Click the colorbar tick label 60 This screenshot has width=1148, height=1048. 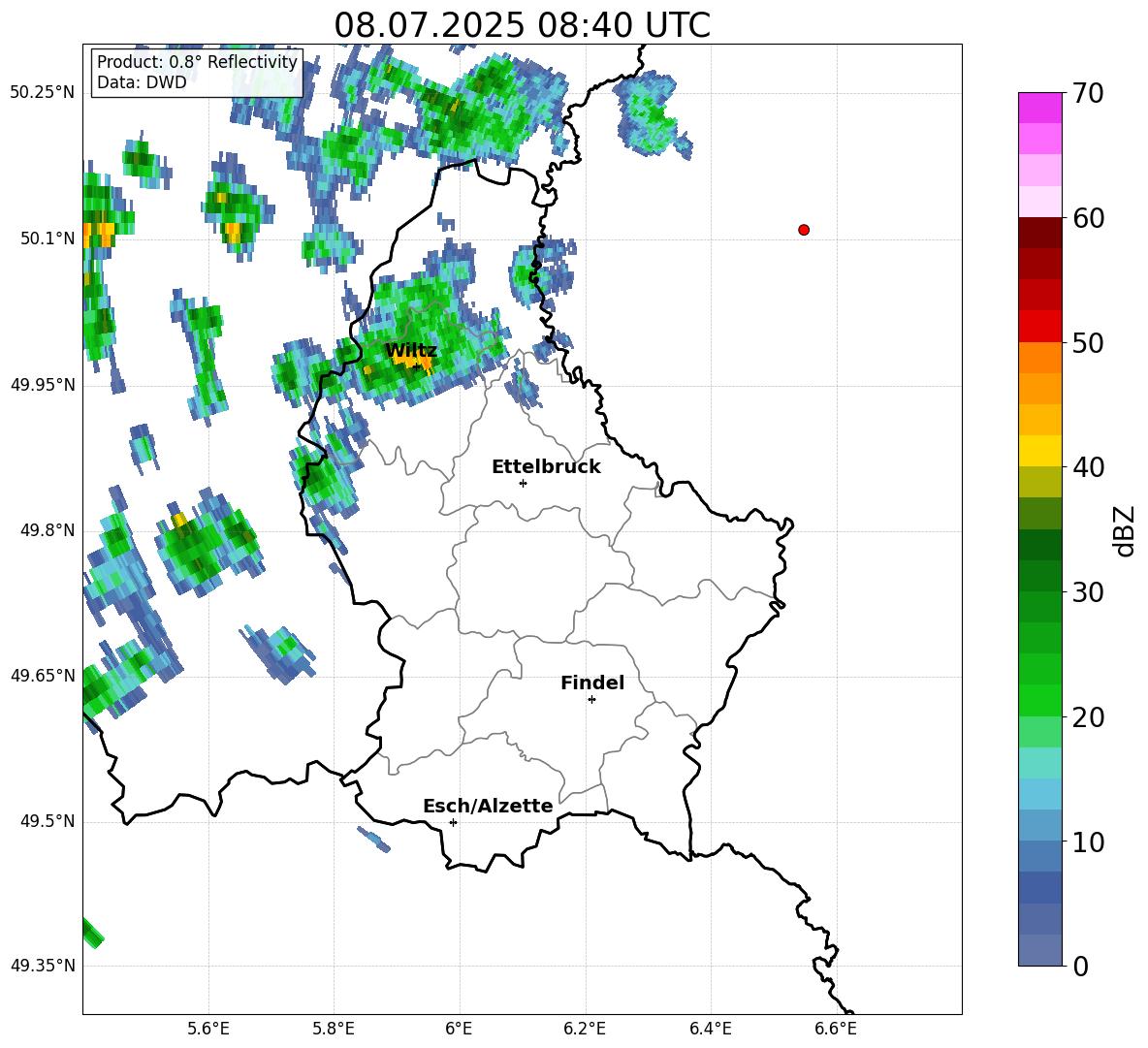tap(1087, 218)
